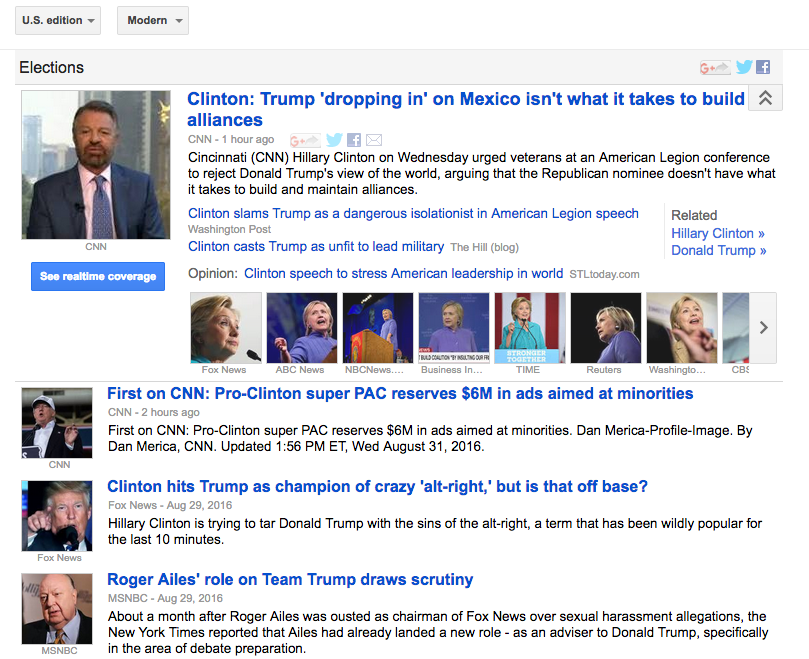The image size is (809, 659).
Task: Open the U.S. edition dropdown
Action: coord(58,21)
